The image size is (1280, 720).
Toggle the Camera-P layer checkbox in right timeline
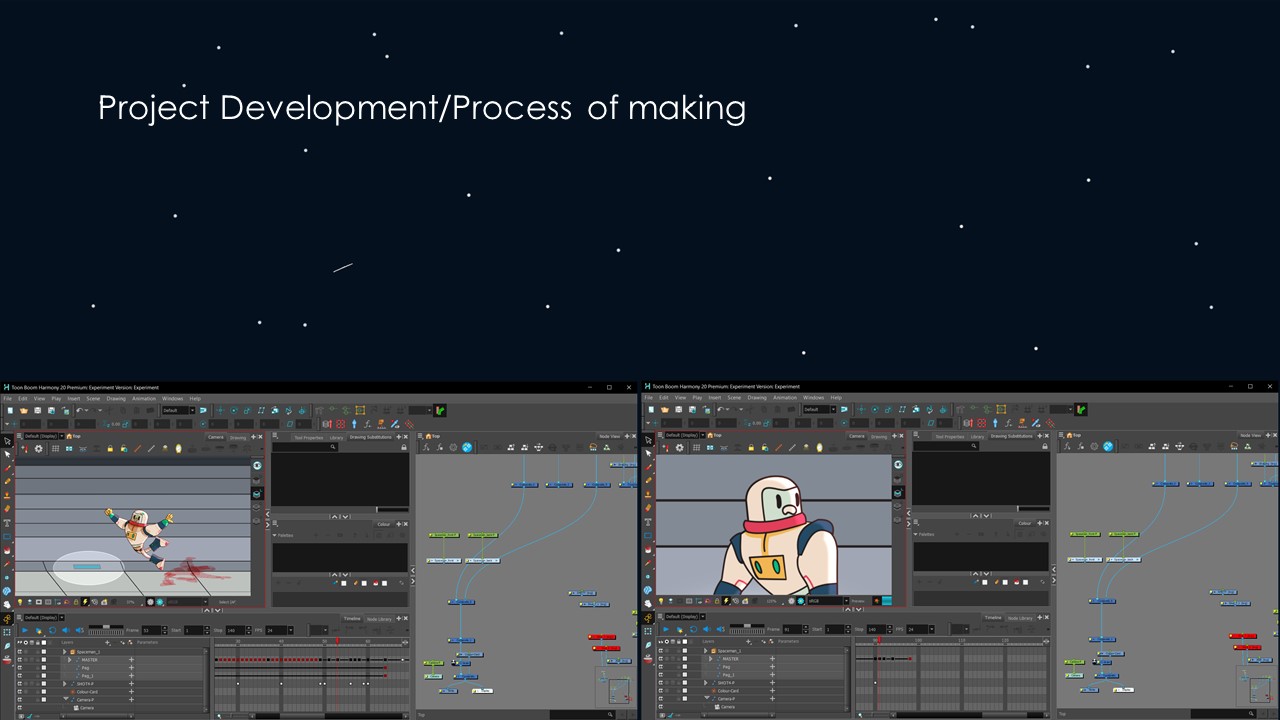(685, 699)
